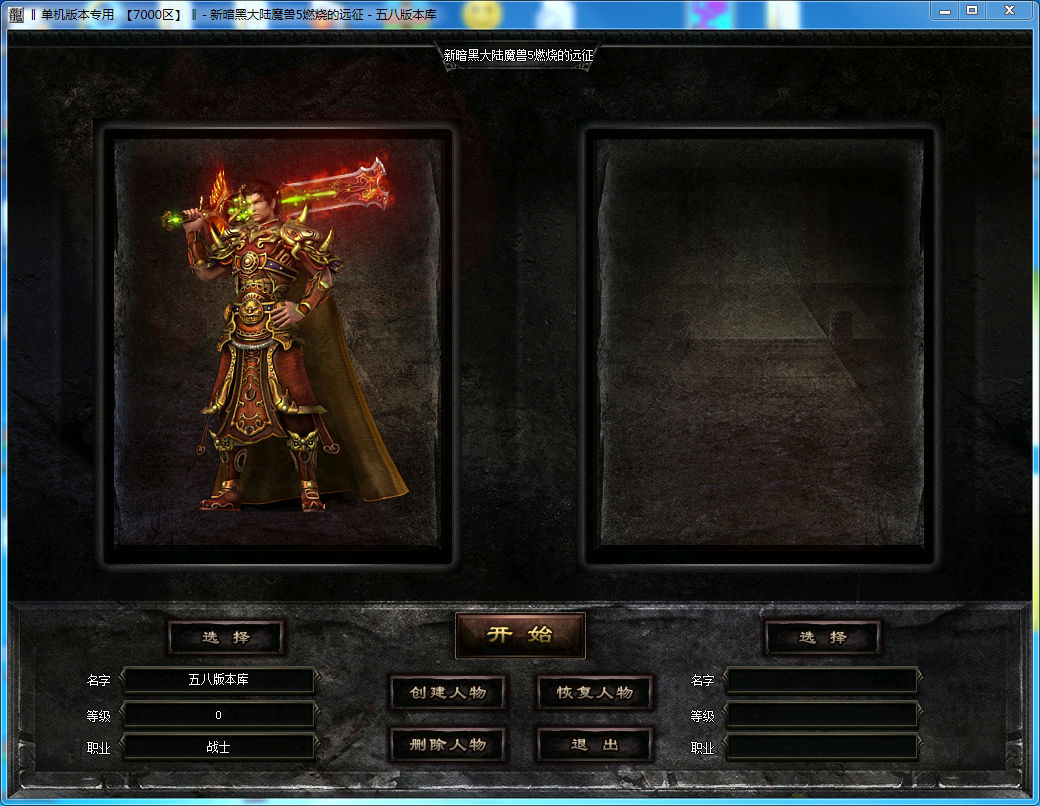The image size is (1040, 806).
Task: Click the game icon in the title bar
Action: [16, 15]
